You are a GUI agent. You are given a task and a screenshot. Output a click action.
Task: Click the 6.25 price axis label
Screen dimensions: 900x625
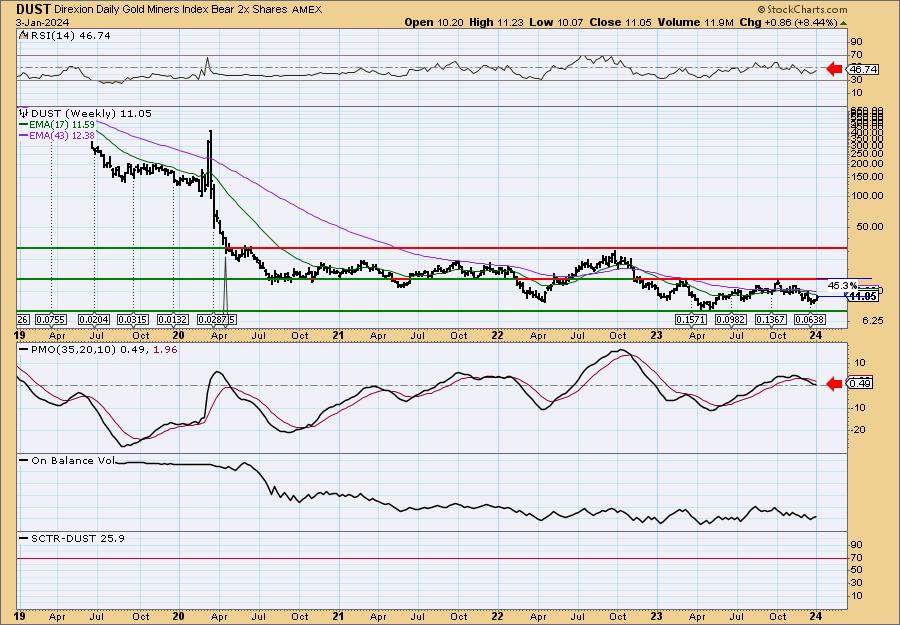tap(871, 320)
